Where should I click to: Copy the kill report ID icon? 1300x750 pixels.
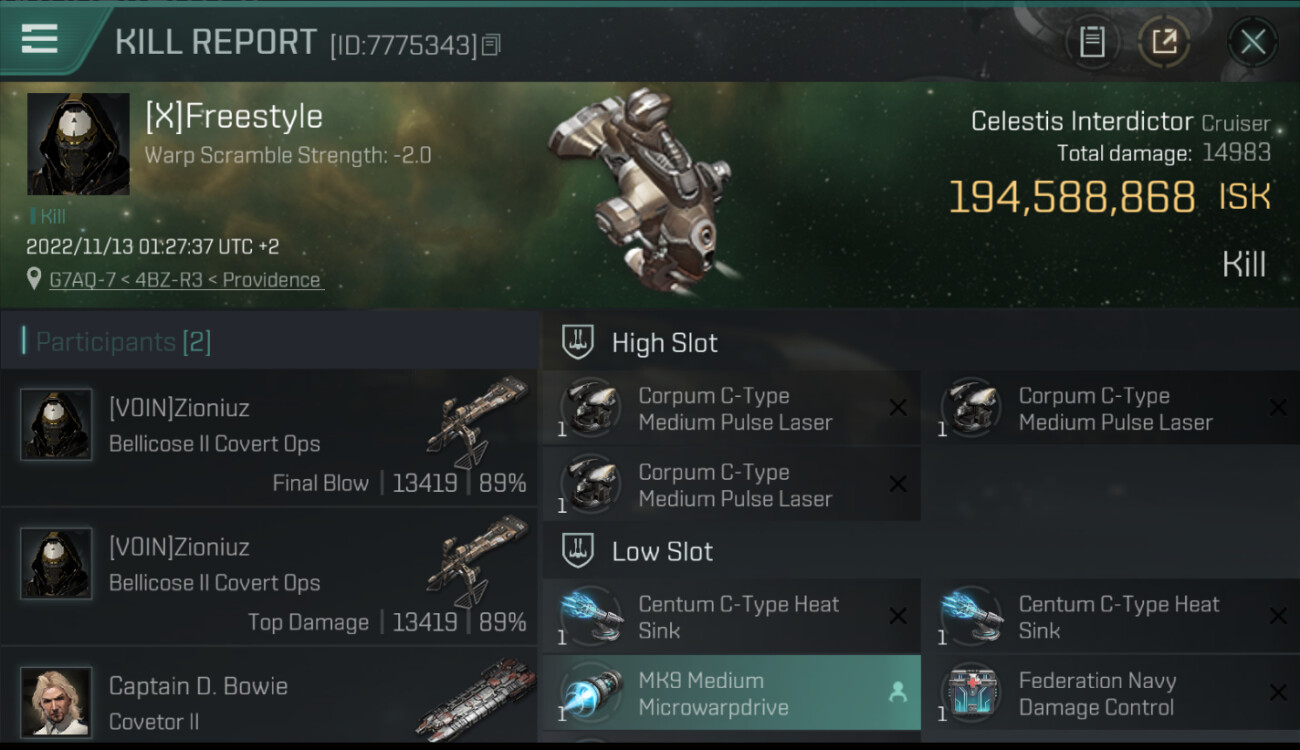(491, 45)
